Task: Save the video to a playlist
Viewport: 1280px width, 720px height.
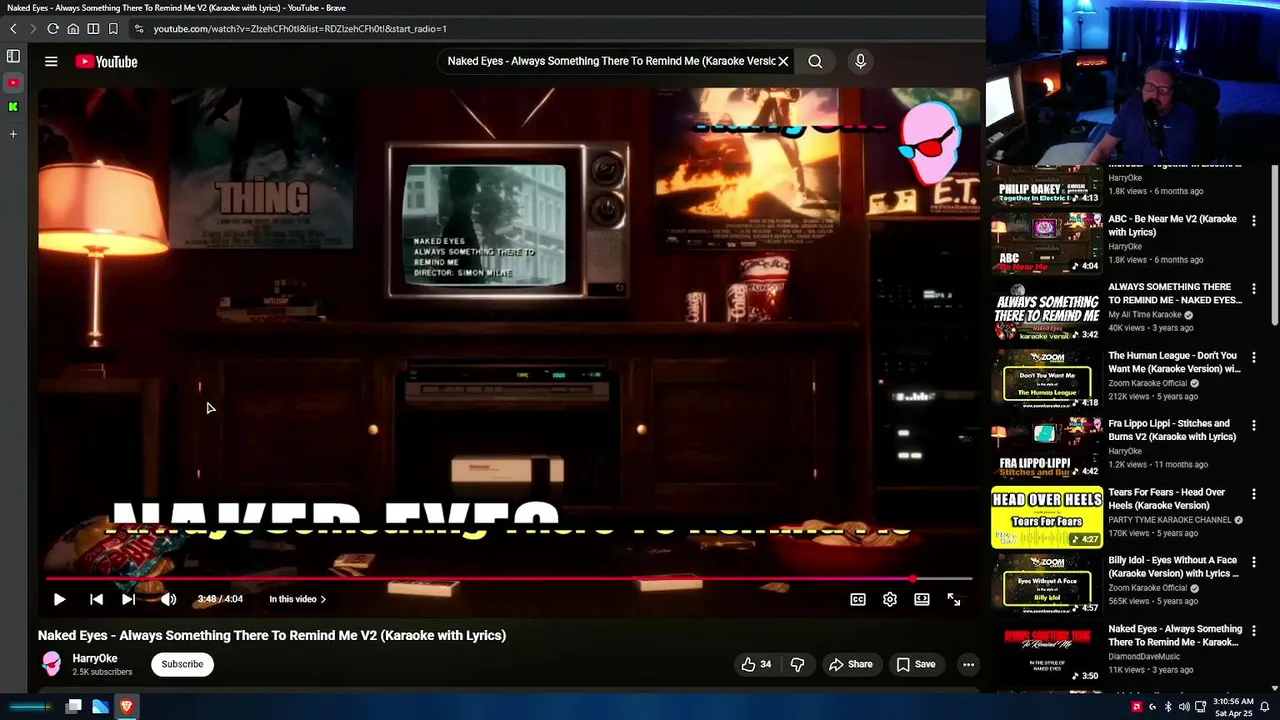Action: click(x=915, y=664)
